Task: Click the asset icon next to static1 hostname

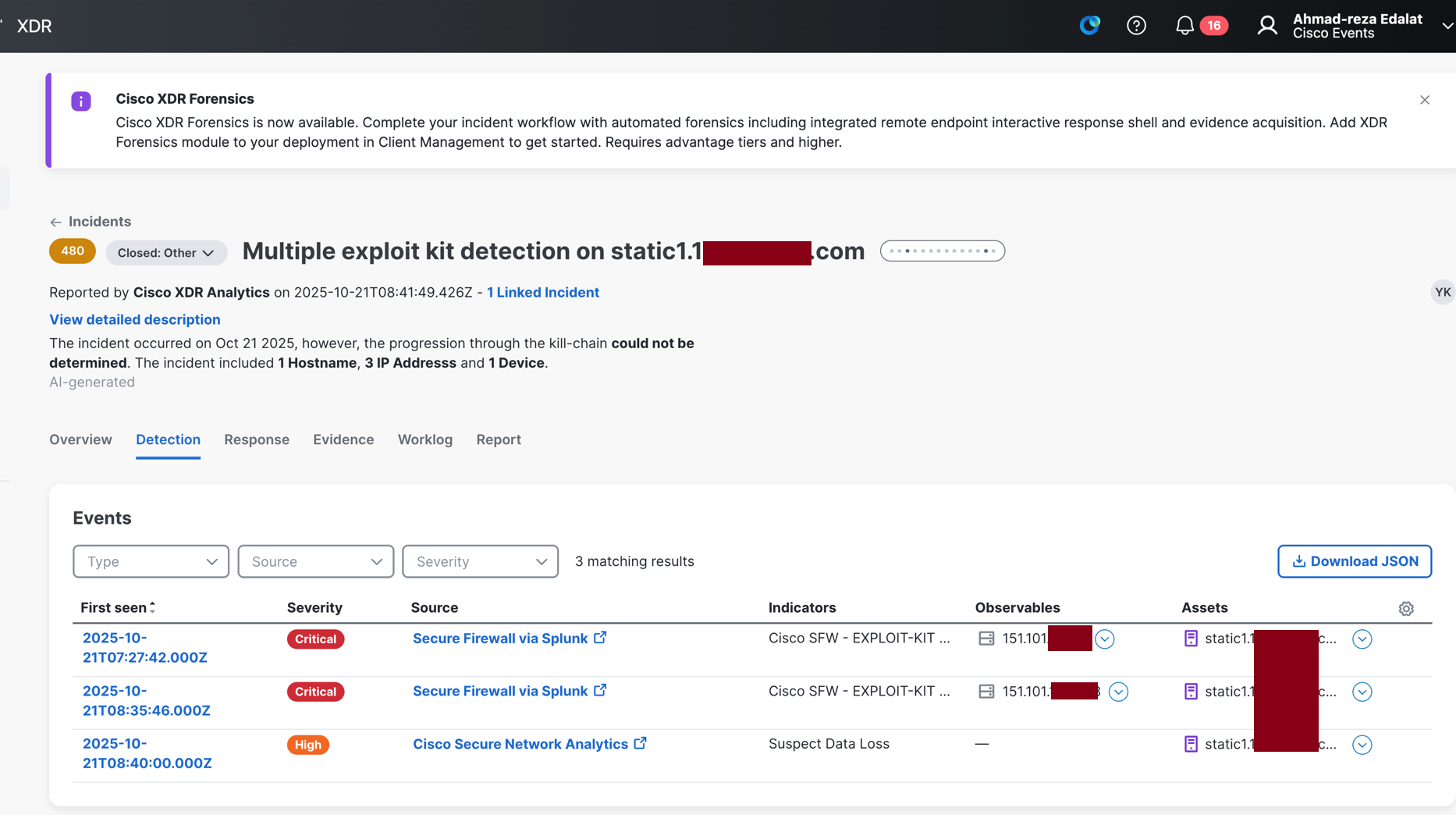Action: [1191, 638]
